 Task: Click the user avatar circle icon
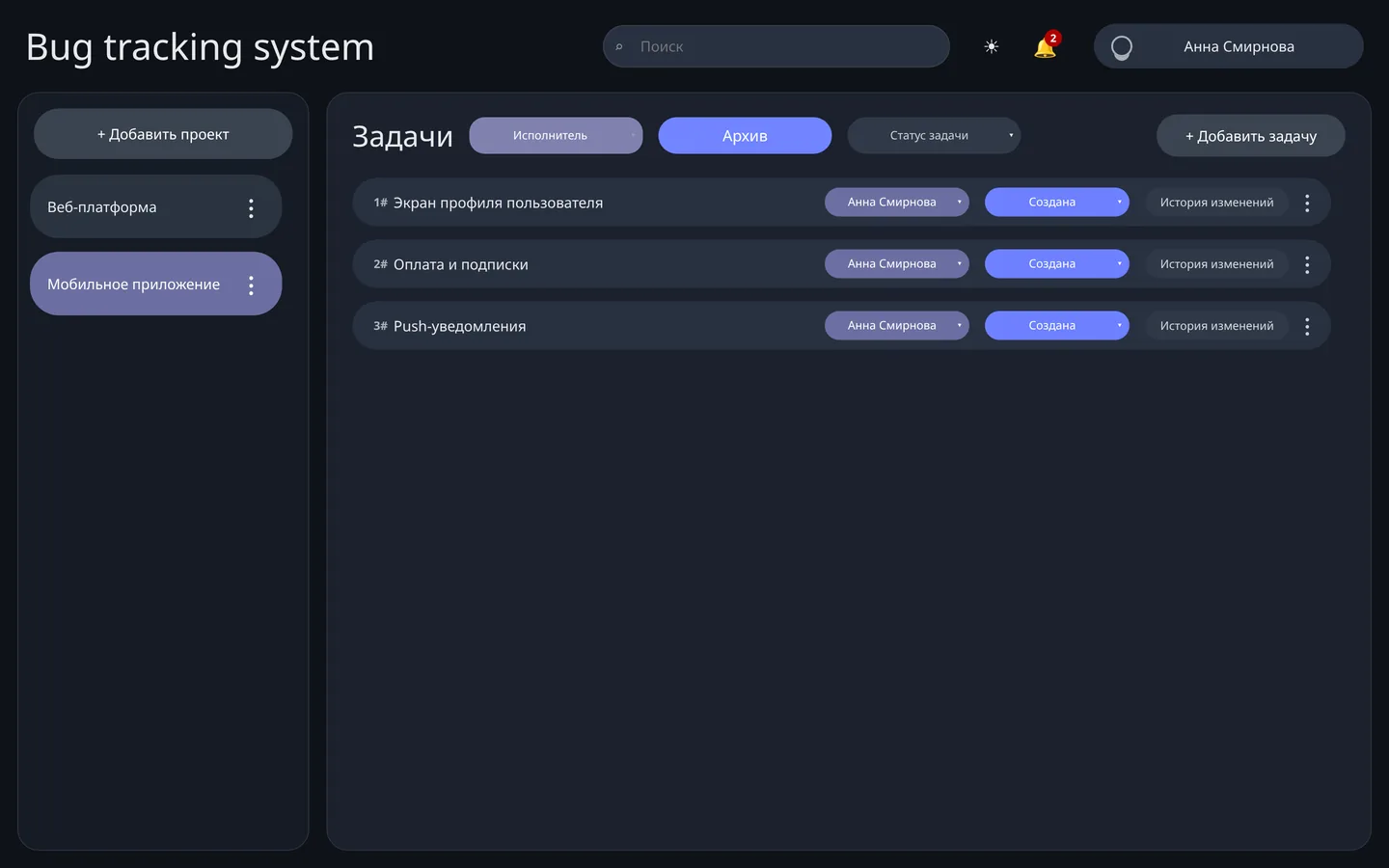[1122, 47]
